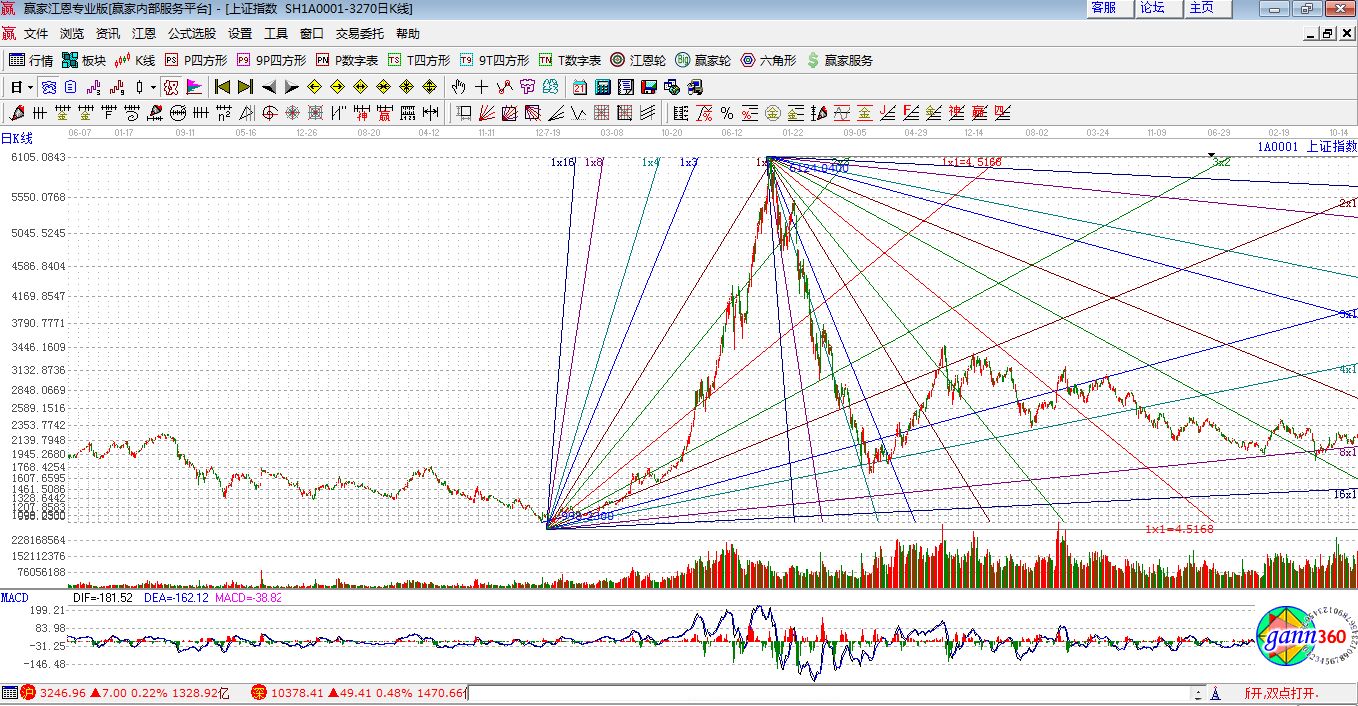Toggle the crosshair cursor tool
This screenshot has height=706, width=1358.
coord(482,87)
